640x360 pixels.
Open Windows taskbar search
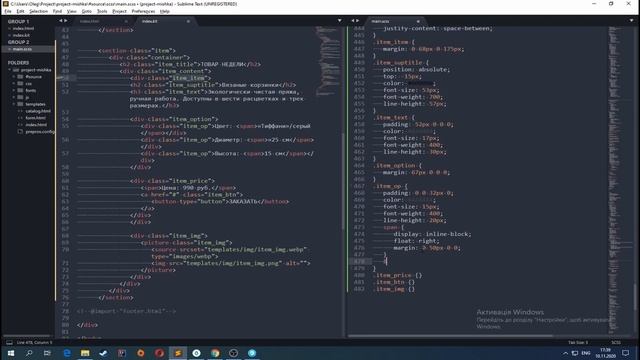(x=29, y=353)
